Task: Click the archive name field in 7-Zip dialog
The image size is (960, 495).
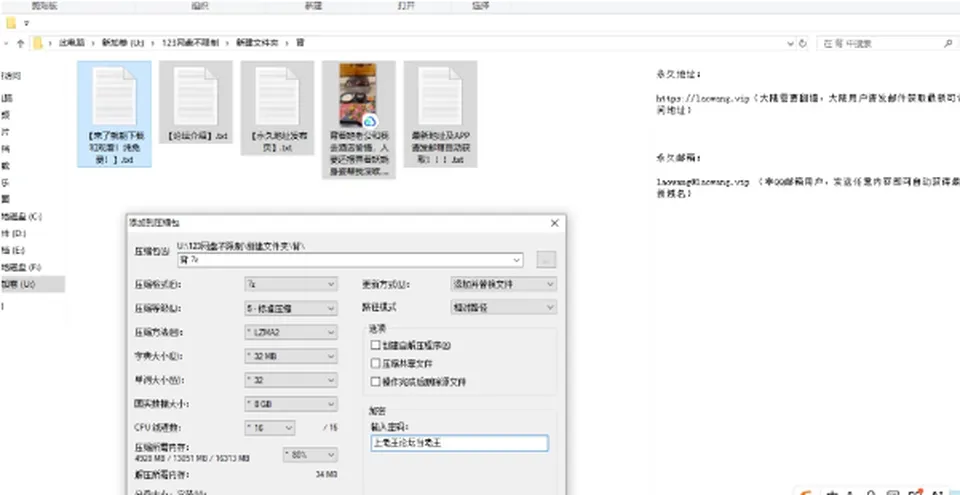Action: (350, 260)
